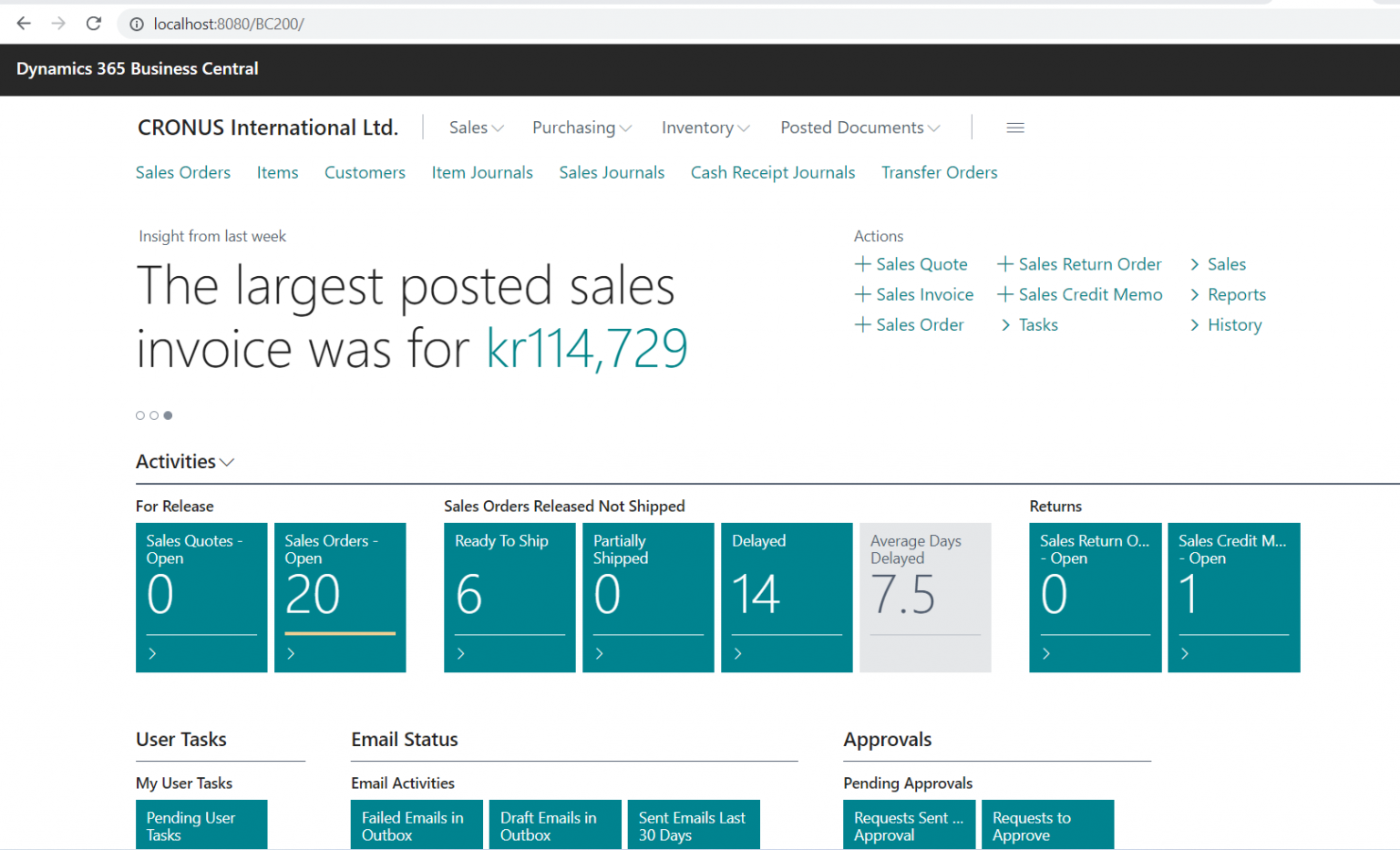Open the hamburger more-options menu icon

click(1014, 128)
